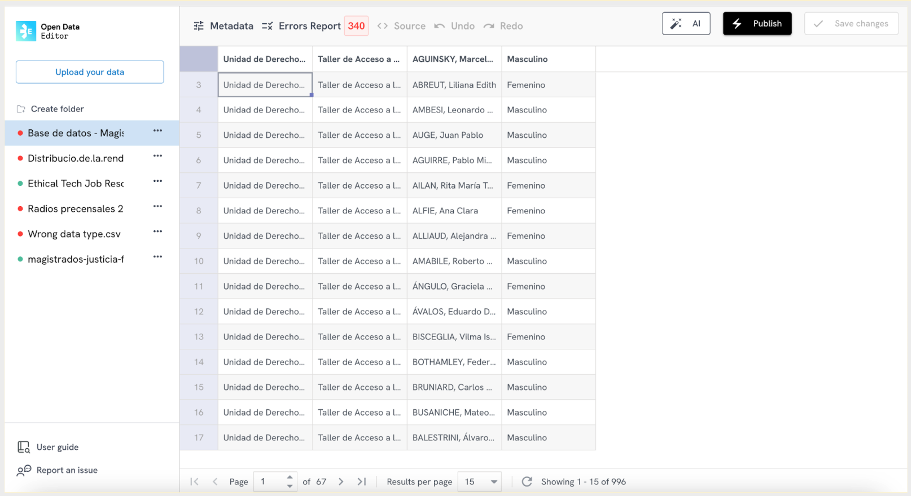
Task: Increment the page number stepper
Action: (290, 478)
